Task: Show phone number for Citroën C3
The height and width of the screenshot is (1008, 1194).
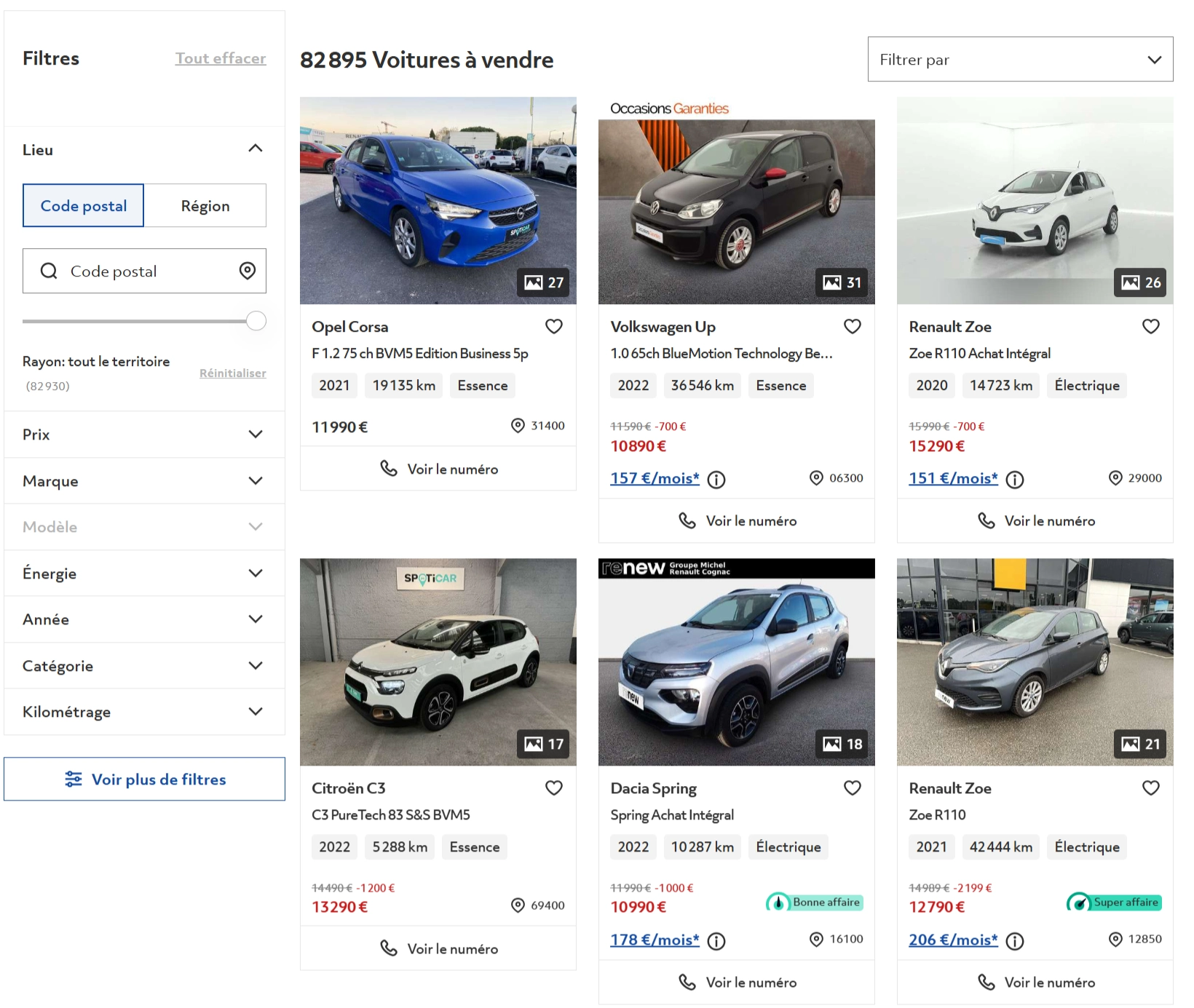Action: 438,948
